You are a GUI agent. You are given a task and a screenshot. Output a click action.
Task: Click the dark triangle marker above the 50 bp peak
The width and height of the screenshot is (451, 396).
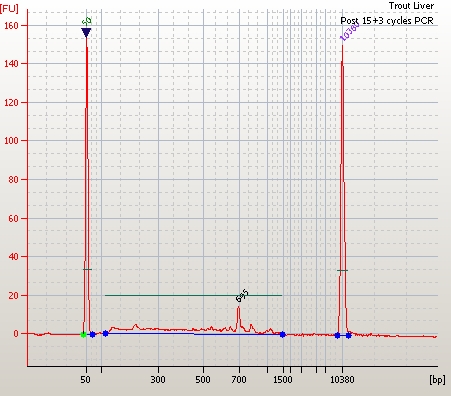point(86,33)
